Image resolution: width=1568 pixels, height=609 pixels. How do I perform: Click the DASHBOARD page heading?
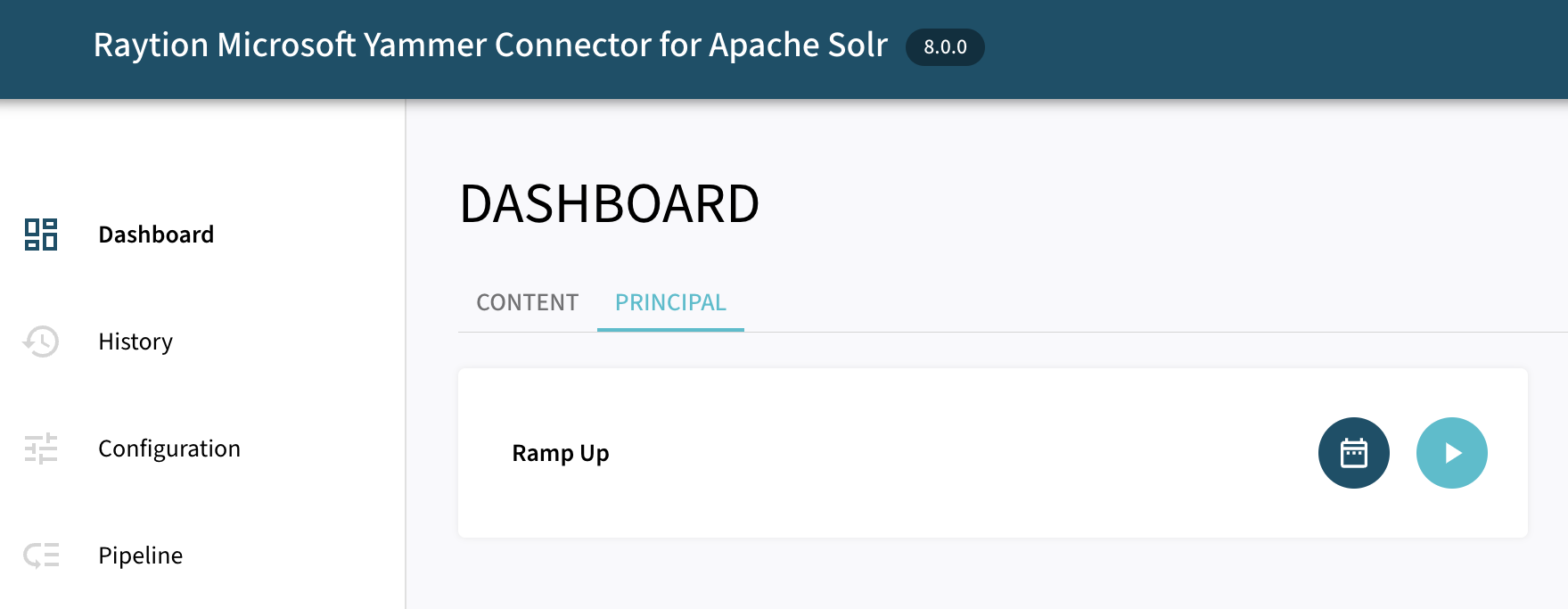point(609,203)
